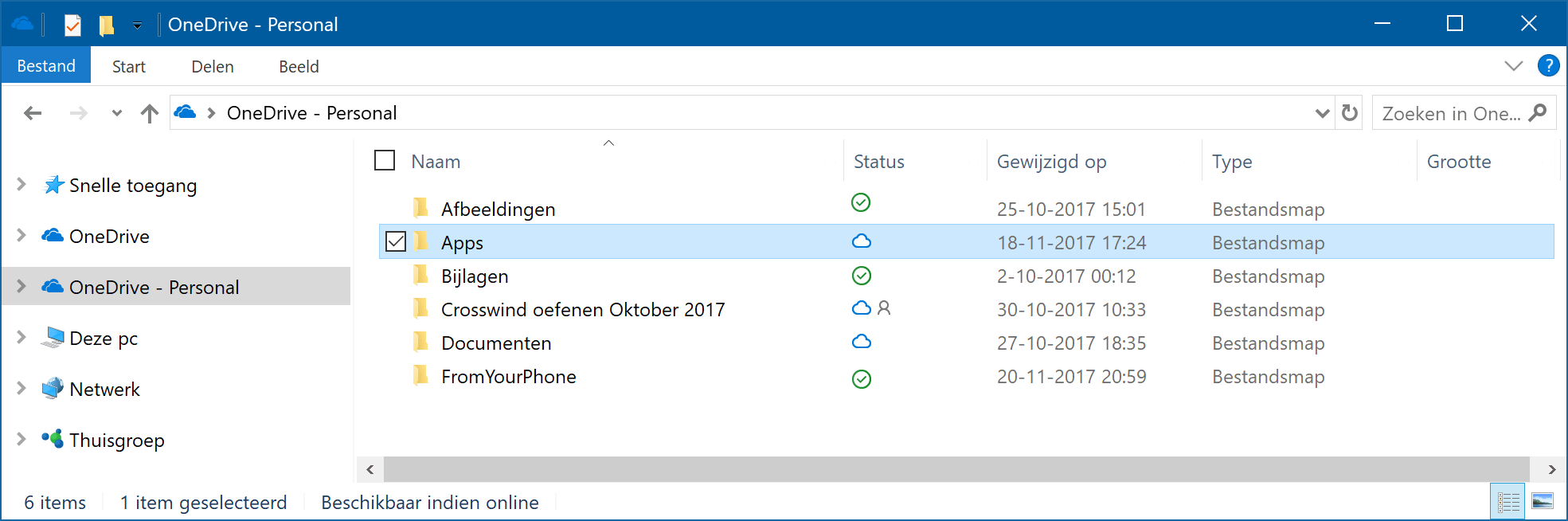Click the Apps folder icon

click(x=421, y=241)
